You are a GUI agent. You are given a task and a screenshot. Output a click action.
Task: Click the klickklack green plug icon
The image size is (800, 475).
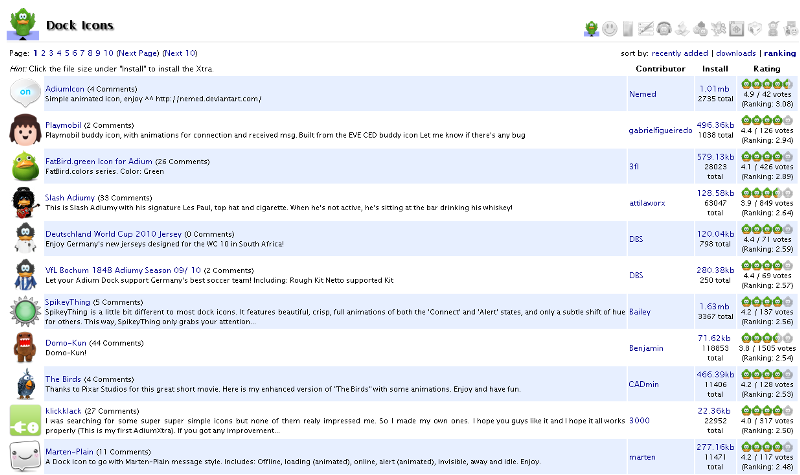pos(25,420)
